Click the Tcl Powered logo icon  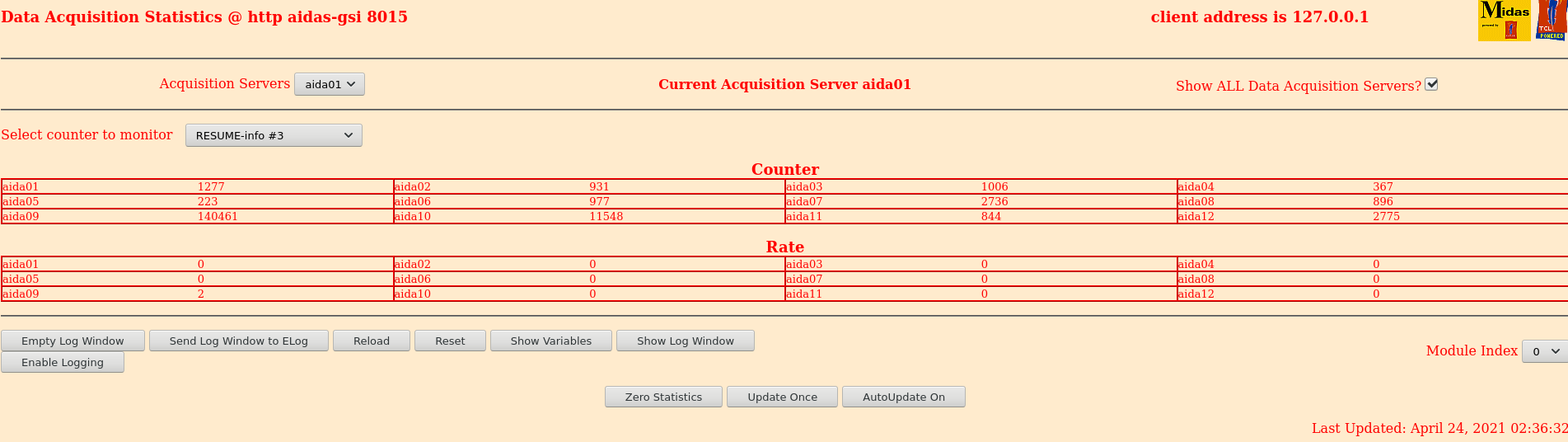click(1552, 21)
